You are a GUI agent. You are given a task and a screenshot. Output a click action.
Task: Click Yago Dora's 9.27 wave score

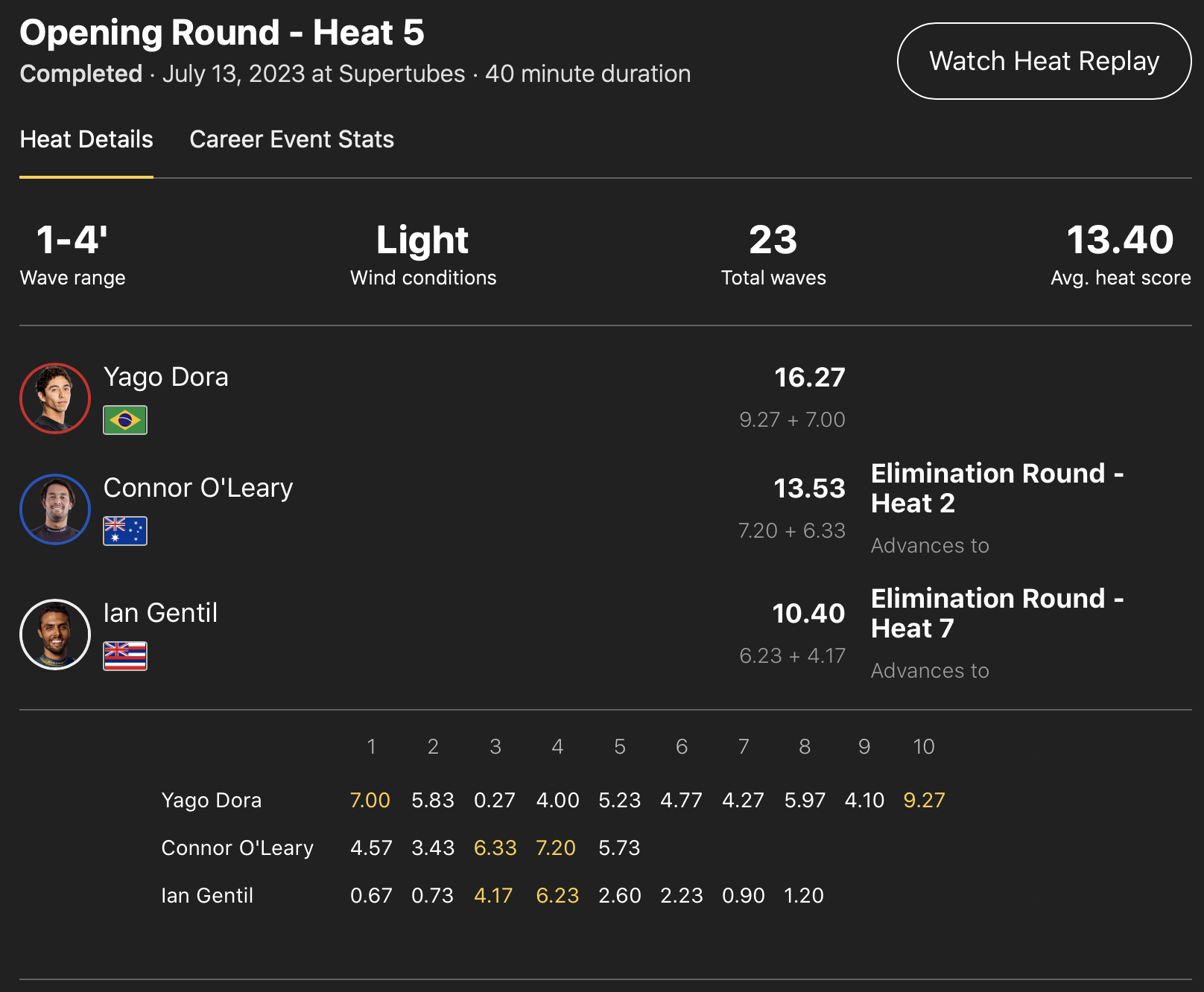[924, 801]
